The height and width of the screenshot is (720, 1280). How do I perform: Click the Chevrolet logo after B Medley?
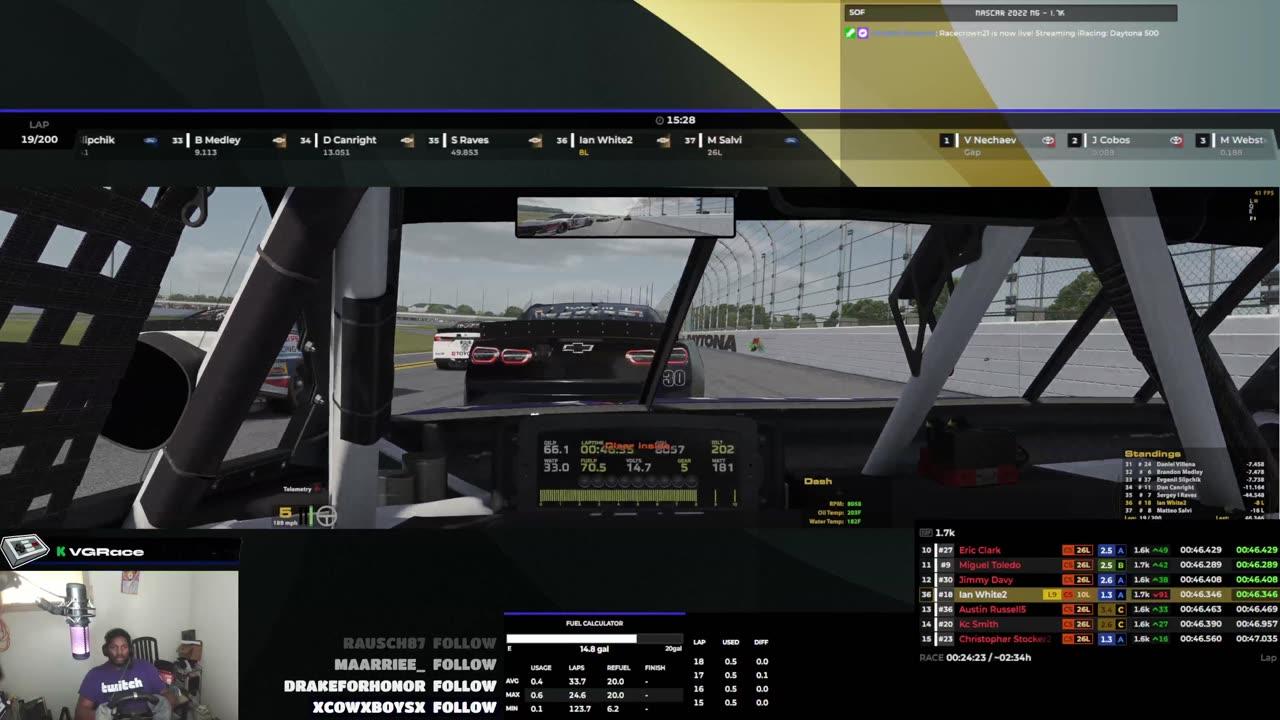[x=279, y=141]
